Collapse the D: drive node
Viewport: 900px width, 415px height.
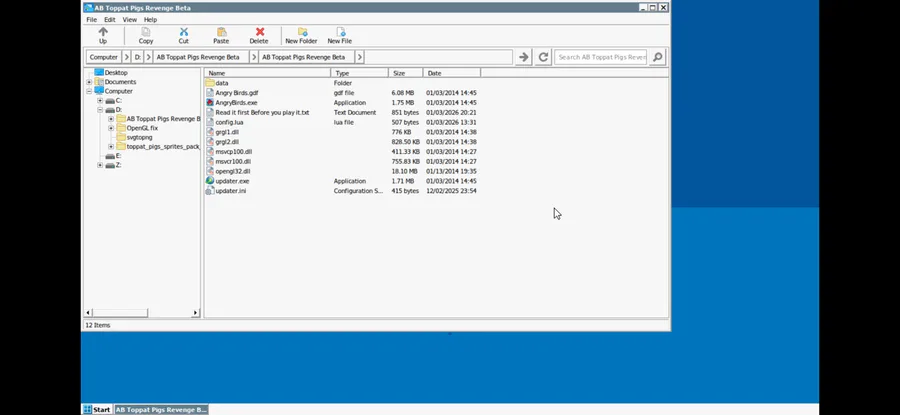coord(100,110)
